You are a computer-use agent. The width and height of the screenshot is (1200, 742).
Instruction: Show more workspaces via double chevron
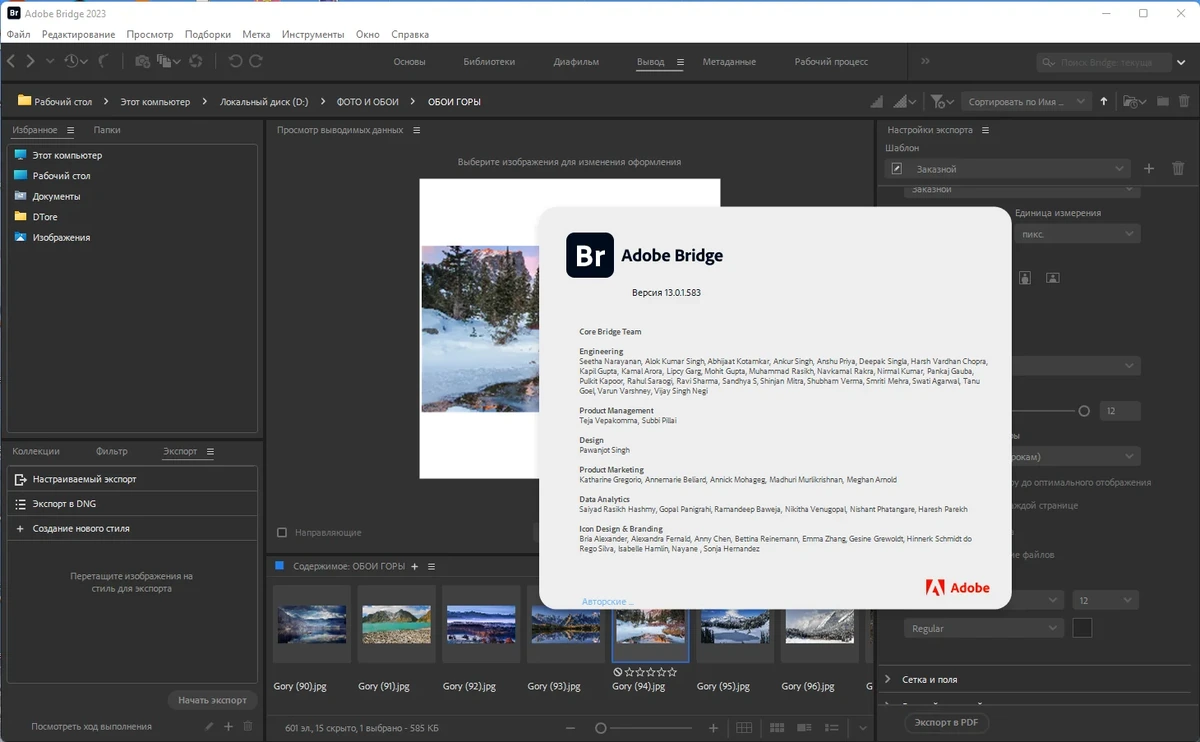click(x=925, y=61)
